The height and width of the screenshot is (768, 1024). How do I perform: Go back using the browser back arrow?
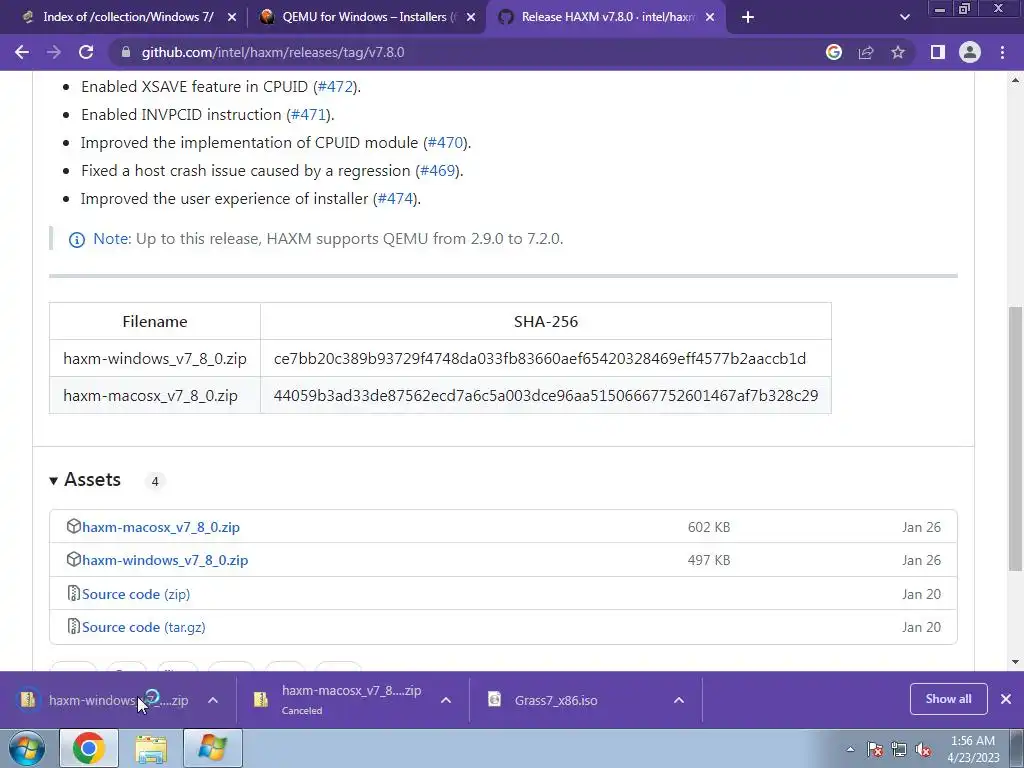tap(22, 52)
